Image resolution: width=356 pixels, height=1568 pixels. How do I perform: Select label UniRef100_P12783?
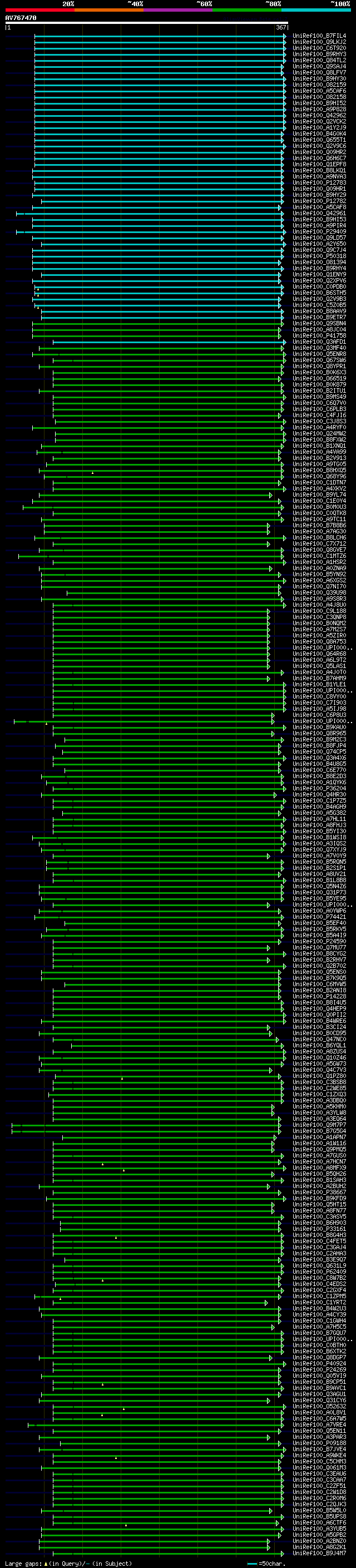pos(319,182)
